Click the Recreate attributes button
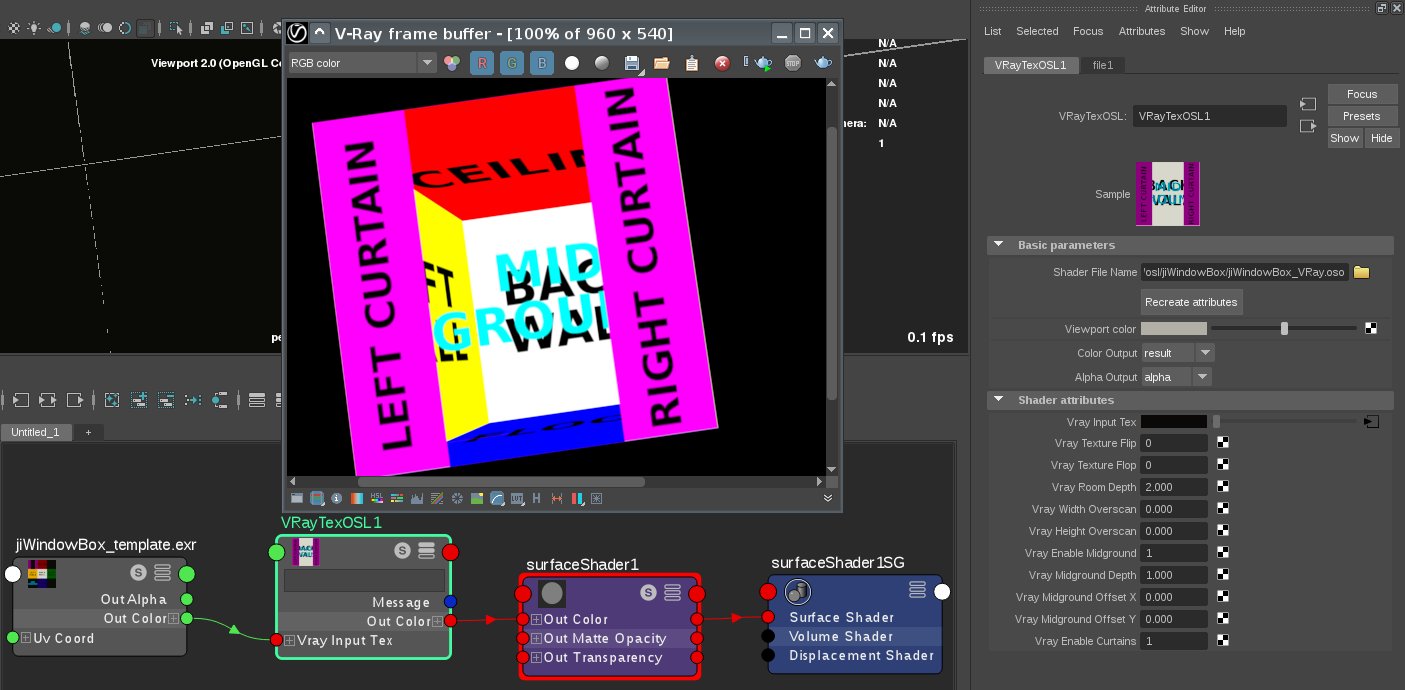Image resolution: width=1405 pixels, height=690 pixels. [x=1191, y=302]
